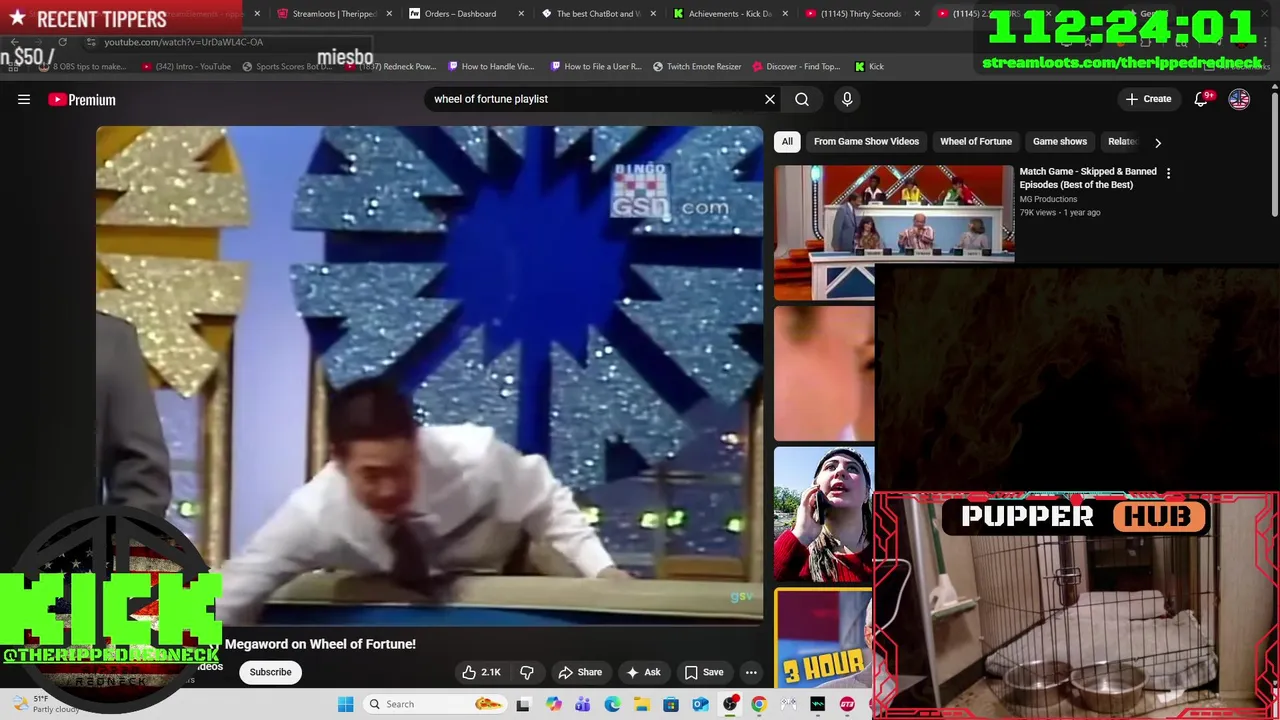Open the weather widget showing 51°F
This screenshot has height=720, width=1280.
[x=44, y=704]
